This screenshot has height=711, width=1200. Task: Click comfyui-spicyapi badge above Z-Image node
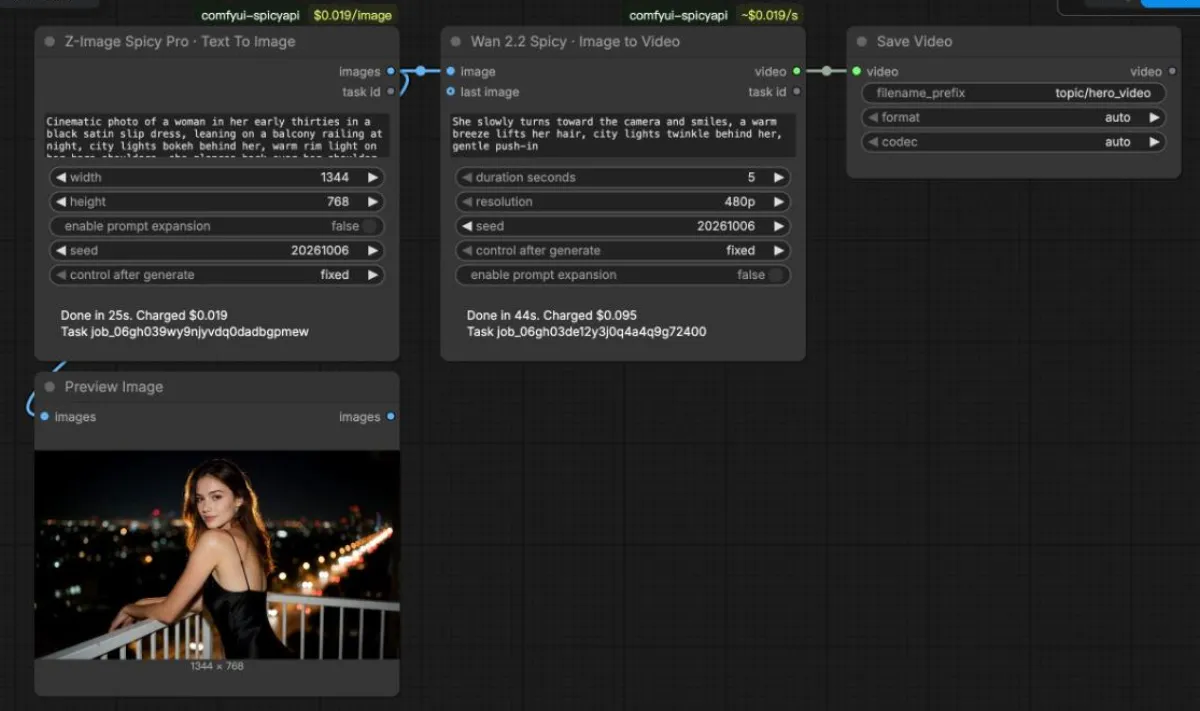point(250,15)
